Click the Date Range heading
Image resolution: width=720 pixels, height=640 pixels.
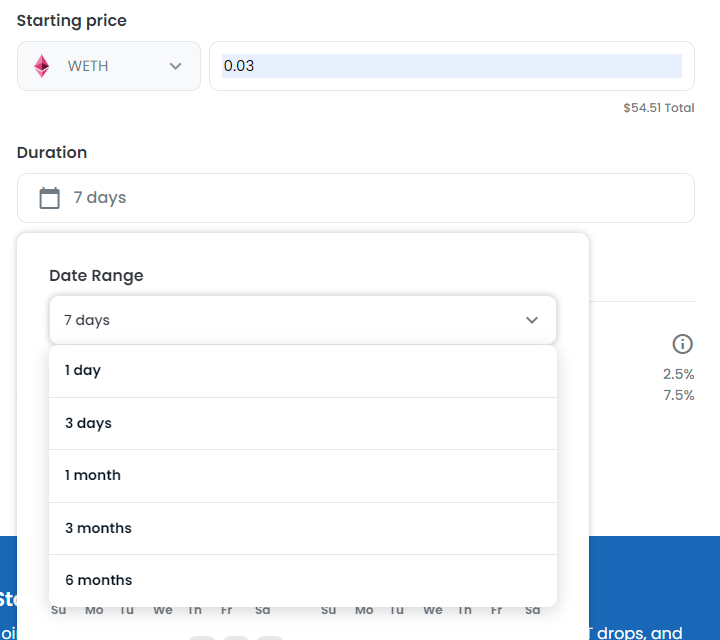point(96,275)
